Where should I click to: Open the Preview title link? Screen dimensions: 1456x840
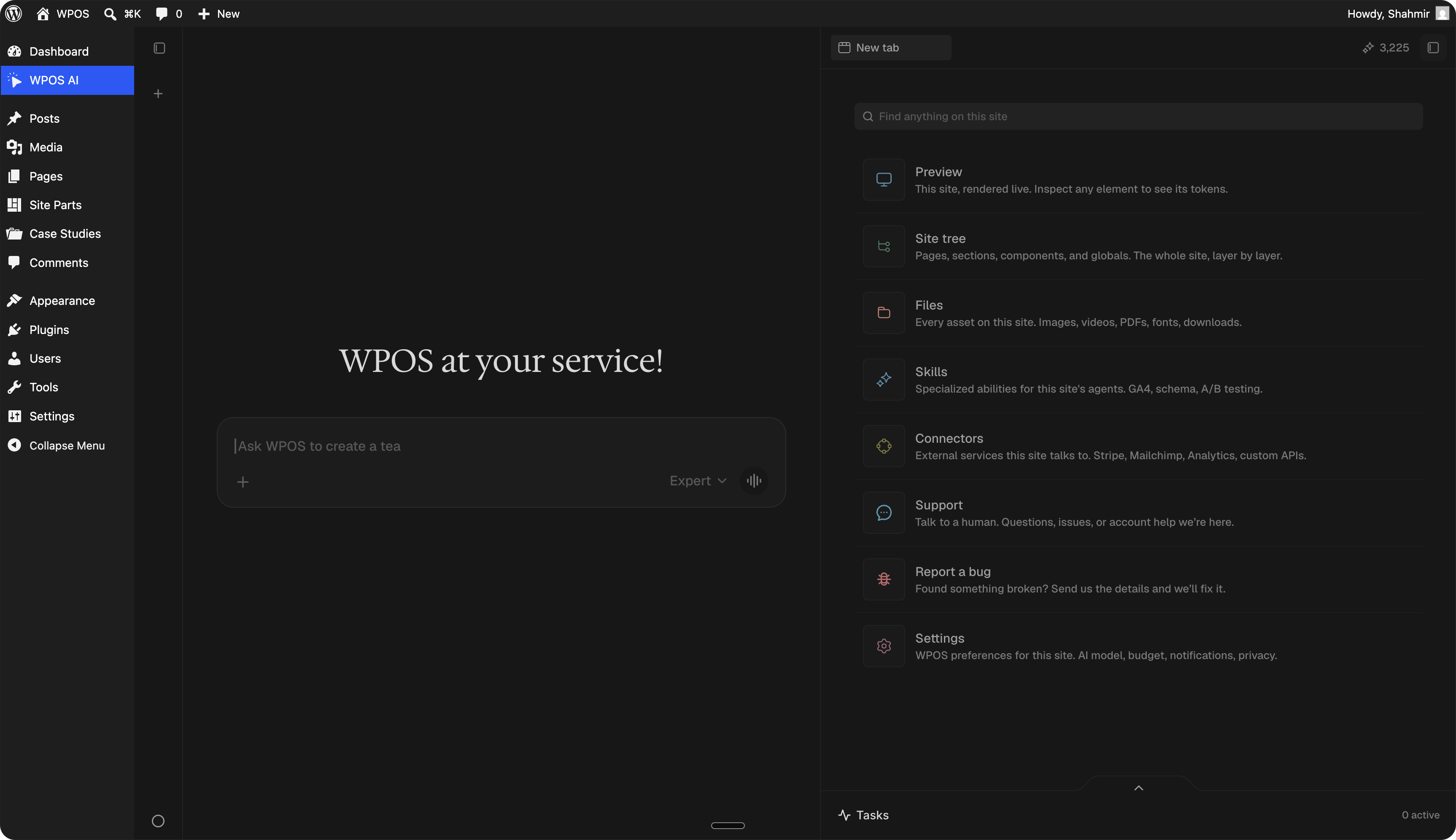938,172
